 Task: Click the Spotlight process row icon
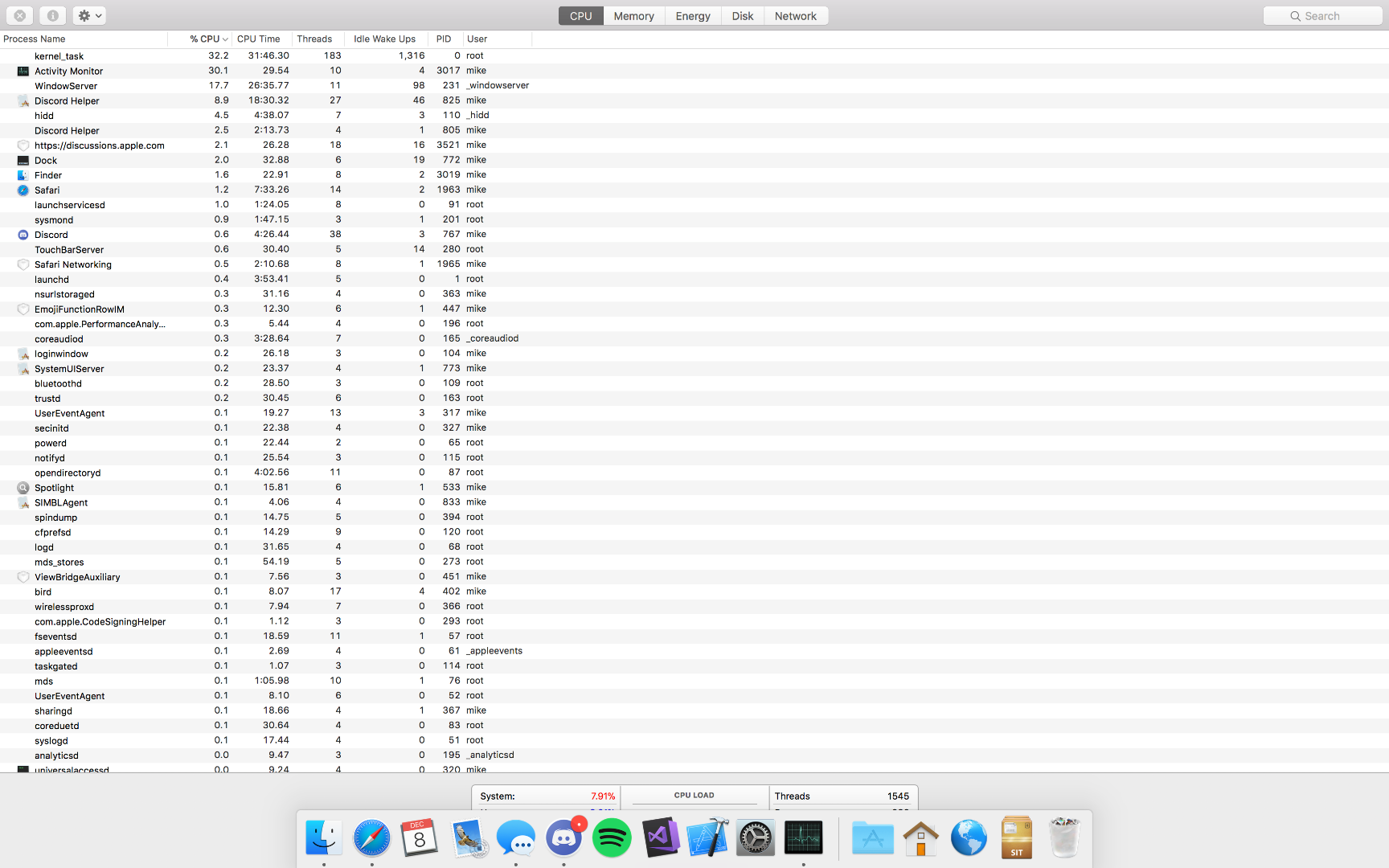click(x=23, y=487)
